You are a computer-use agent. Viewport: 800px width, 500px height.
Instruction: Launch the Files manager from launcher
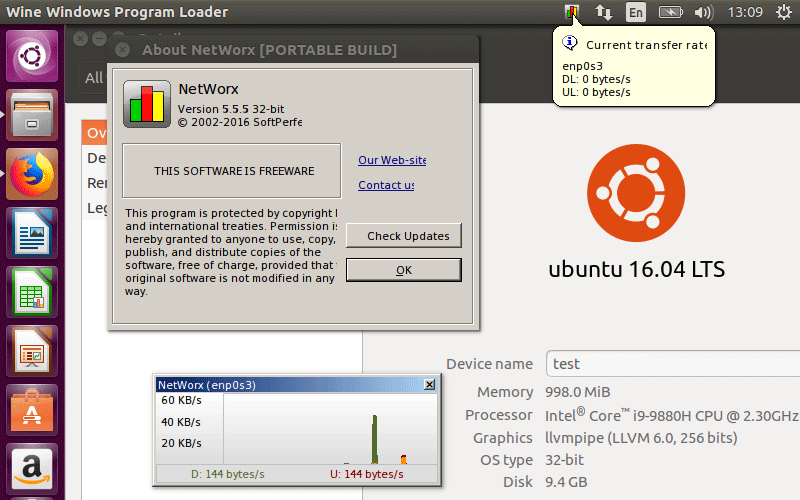(x=32, y=115)
